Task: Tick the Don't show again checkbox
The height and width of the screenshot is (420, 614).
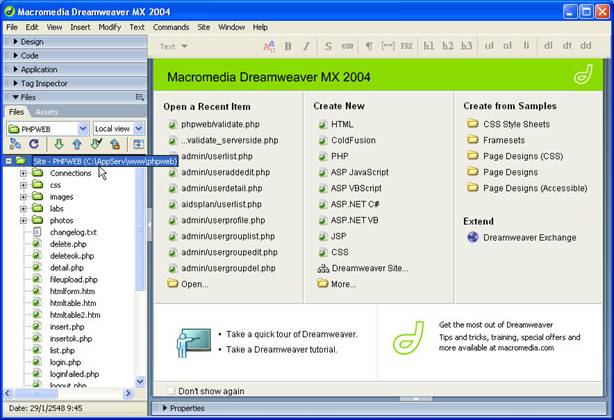Action: point(171,391)
